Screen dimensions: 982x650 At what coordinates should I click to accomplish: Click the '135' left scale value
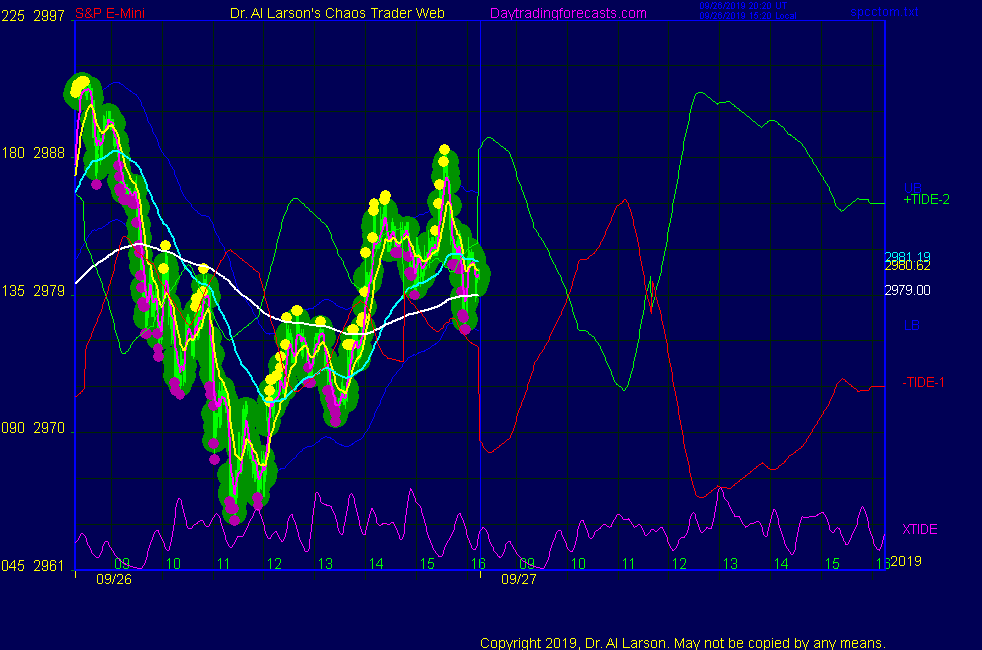click(13, 291)
